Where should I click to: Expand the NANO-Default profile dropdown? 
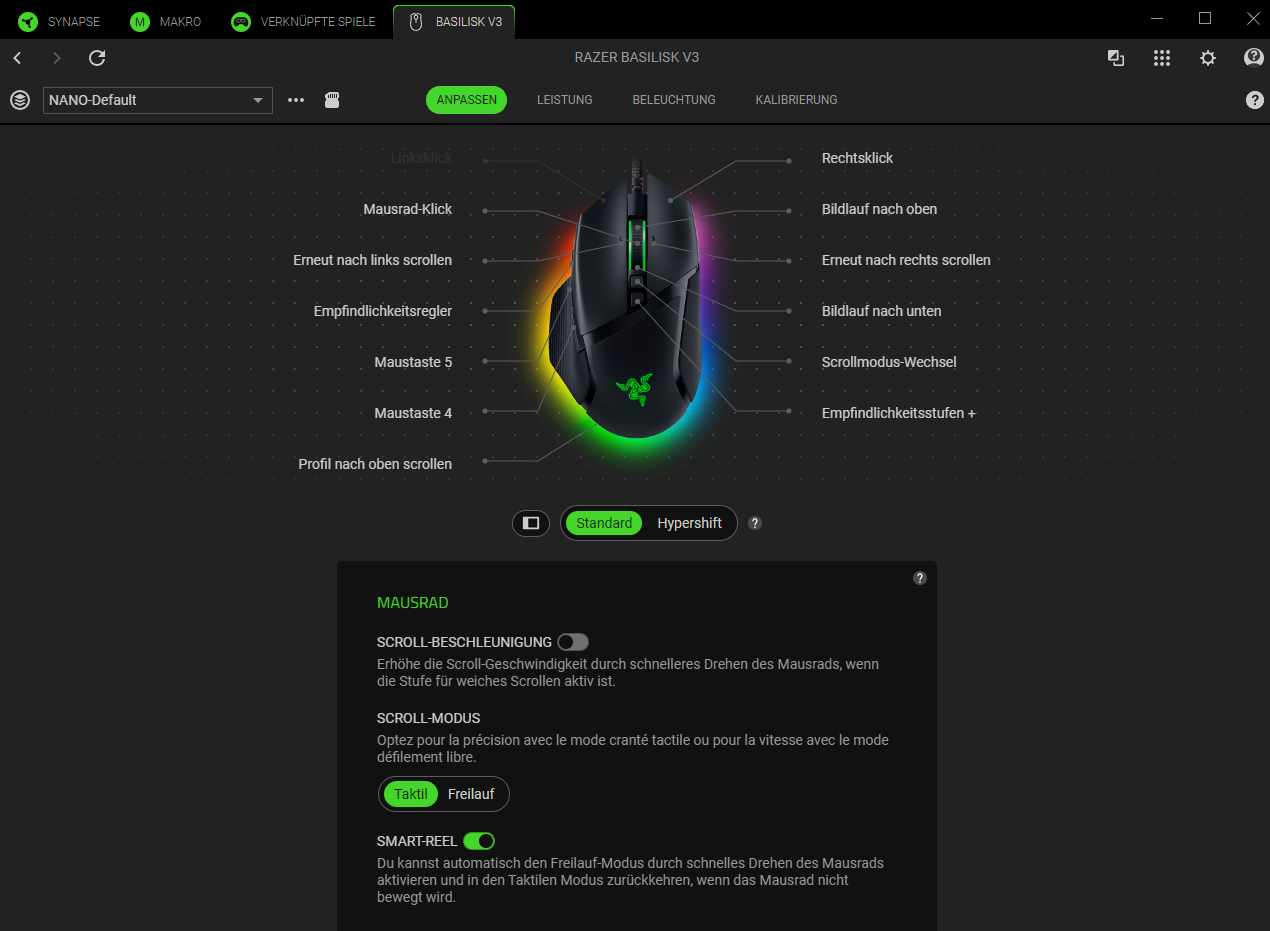(x=158, y=100)
